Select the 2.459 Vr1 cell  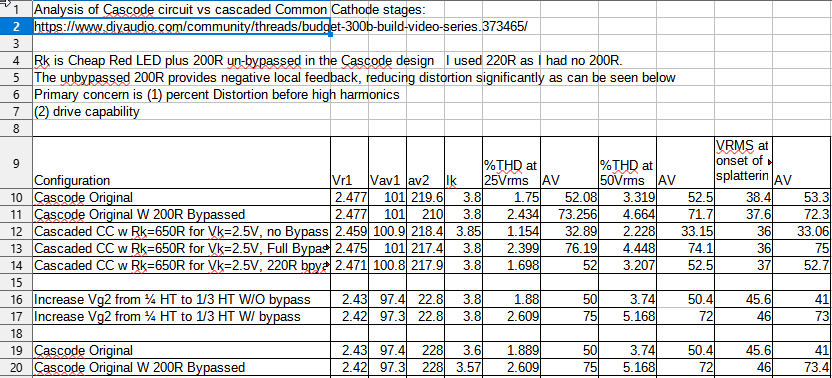(349, 231)
